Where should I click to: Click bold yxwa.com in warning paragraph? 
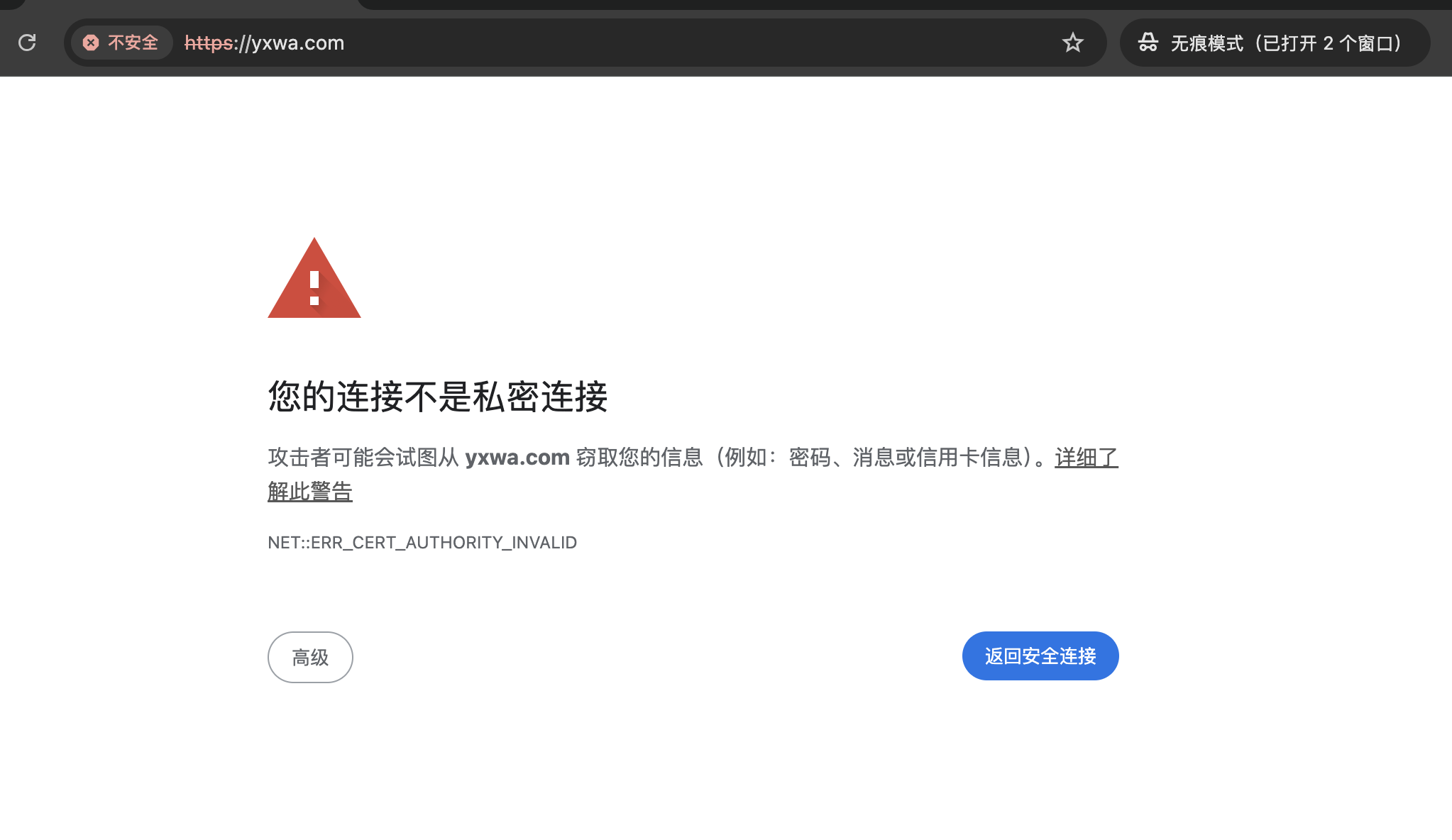517,458
